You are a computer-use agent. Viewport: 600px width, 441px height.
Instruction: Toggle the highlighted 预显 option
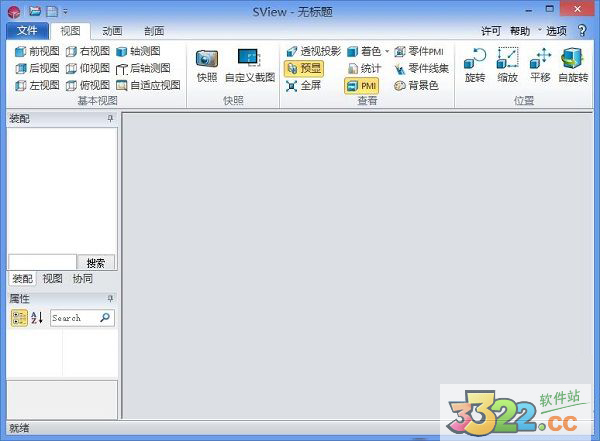(x=304, y=68)
